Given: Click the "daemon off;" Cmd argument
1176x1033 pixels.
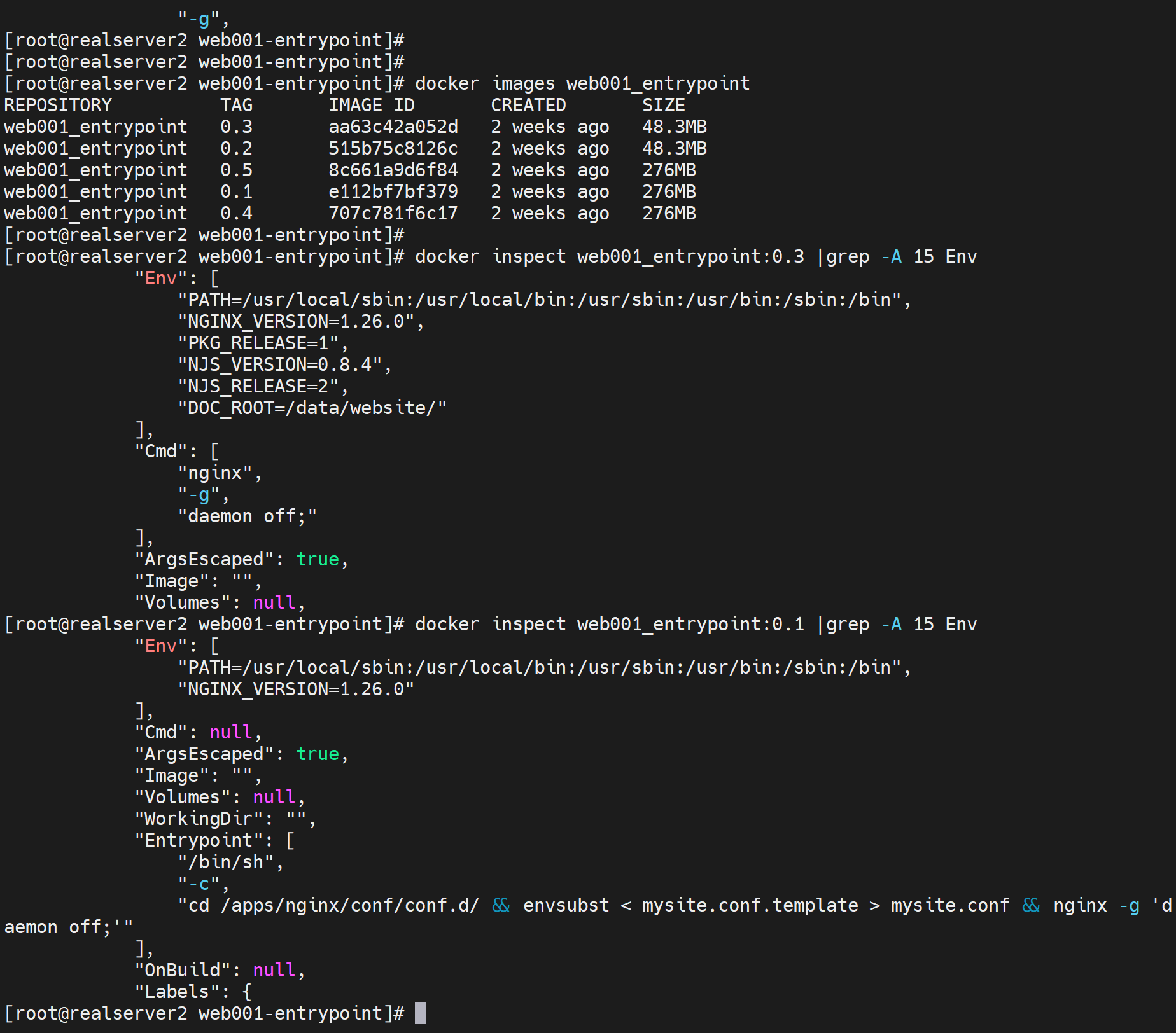Looking at the screenshot, I should click(x=247, y=516).
